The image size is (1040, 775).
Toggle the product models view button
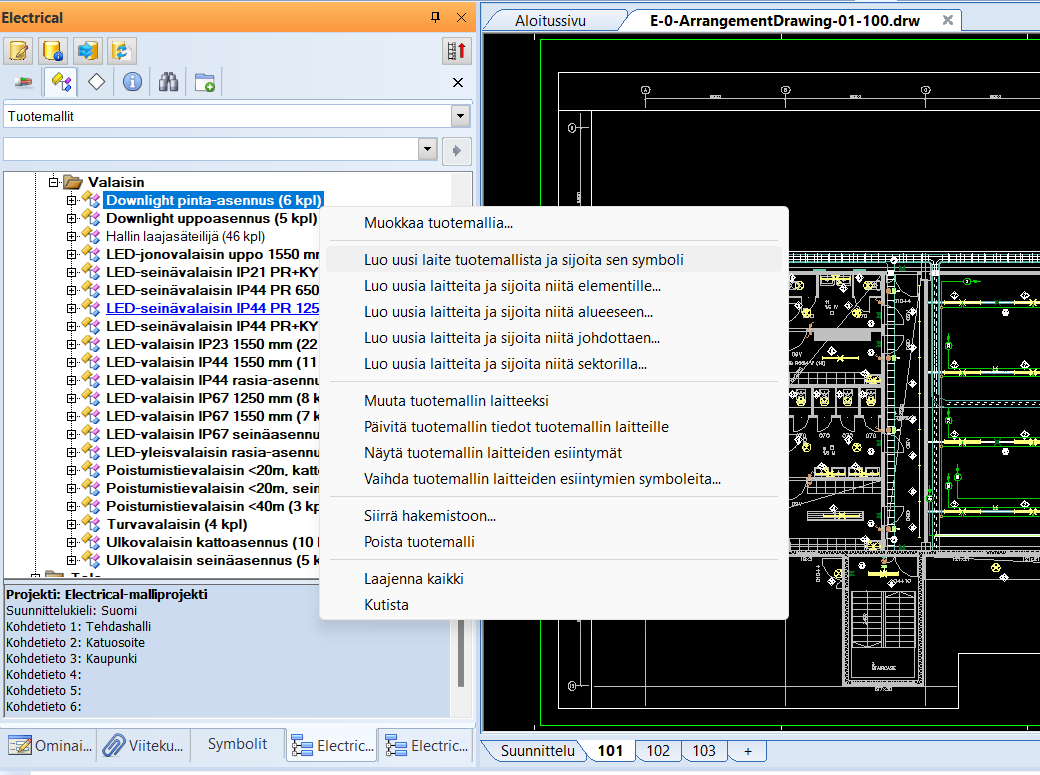point(60,82)
